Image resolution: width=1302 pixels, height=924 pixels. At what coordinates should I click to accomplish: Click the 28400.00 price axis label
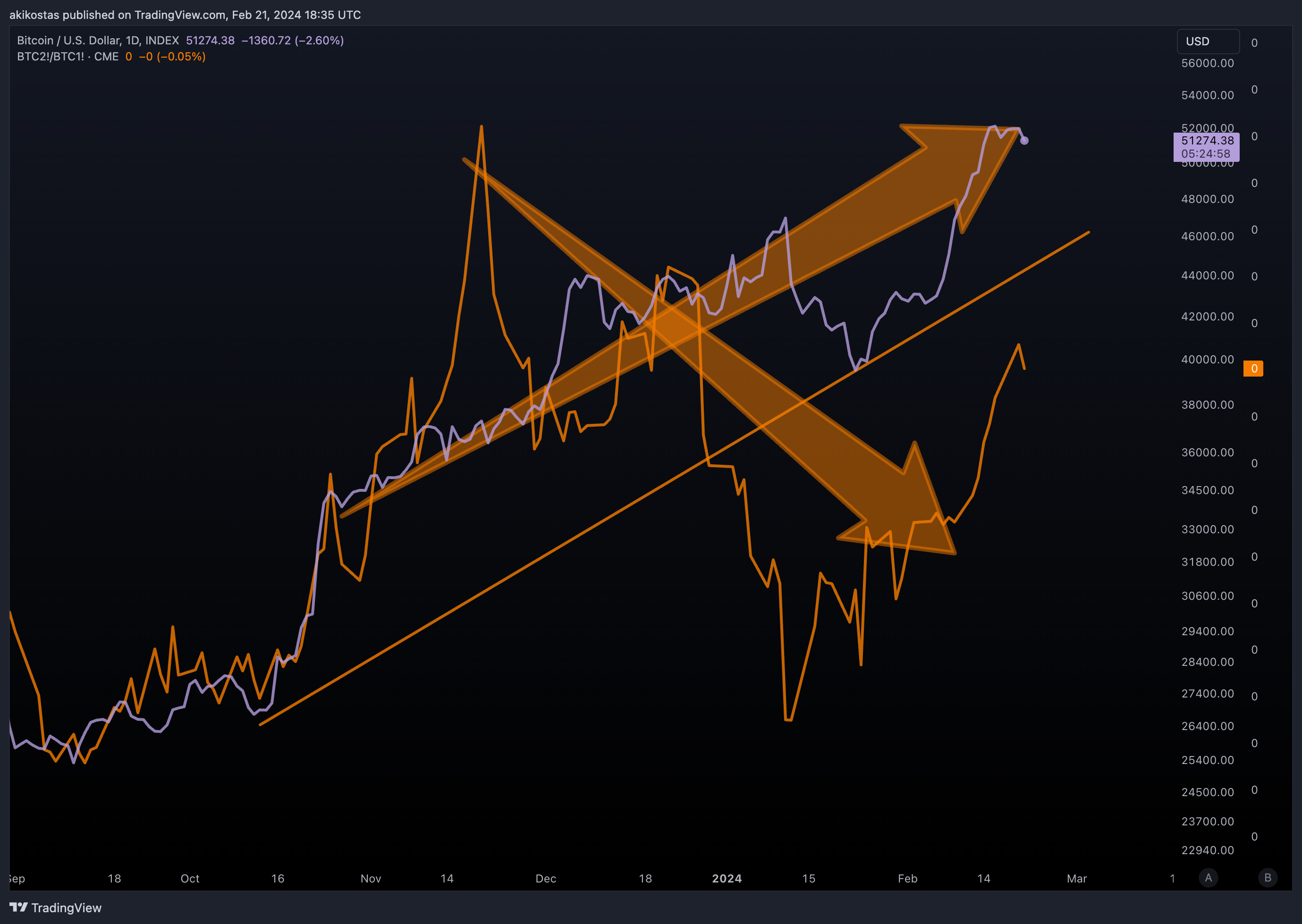pos(1208,662)
